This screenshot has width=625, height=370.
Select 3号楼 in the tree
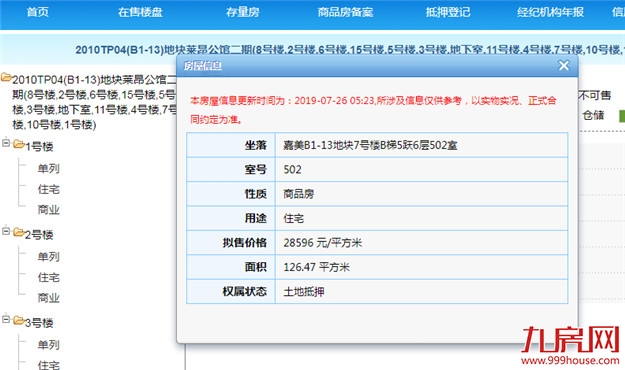(x=39, y=323)
